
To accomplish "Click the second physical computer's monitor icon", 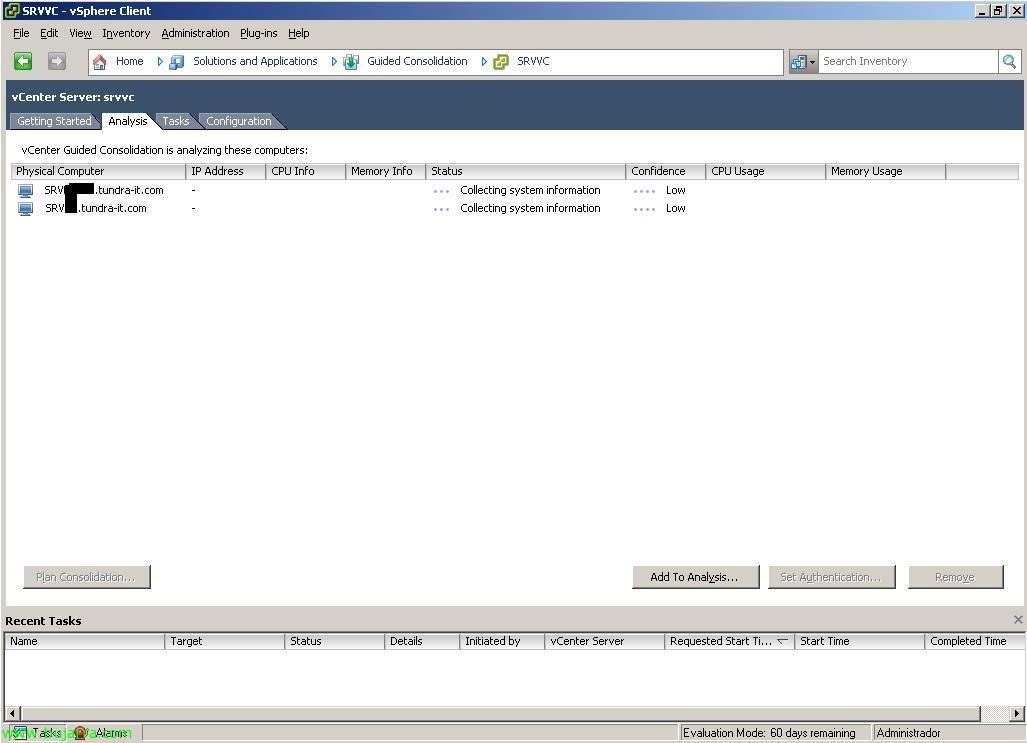I will (x=26, y=209).
